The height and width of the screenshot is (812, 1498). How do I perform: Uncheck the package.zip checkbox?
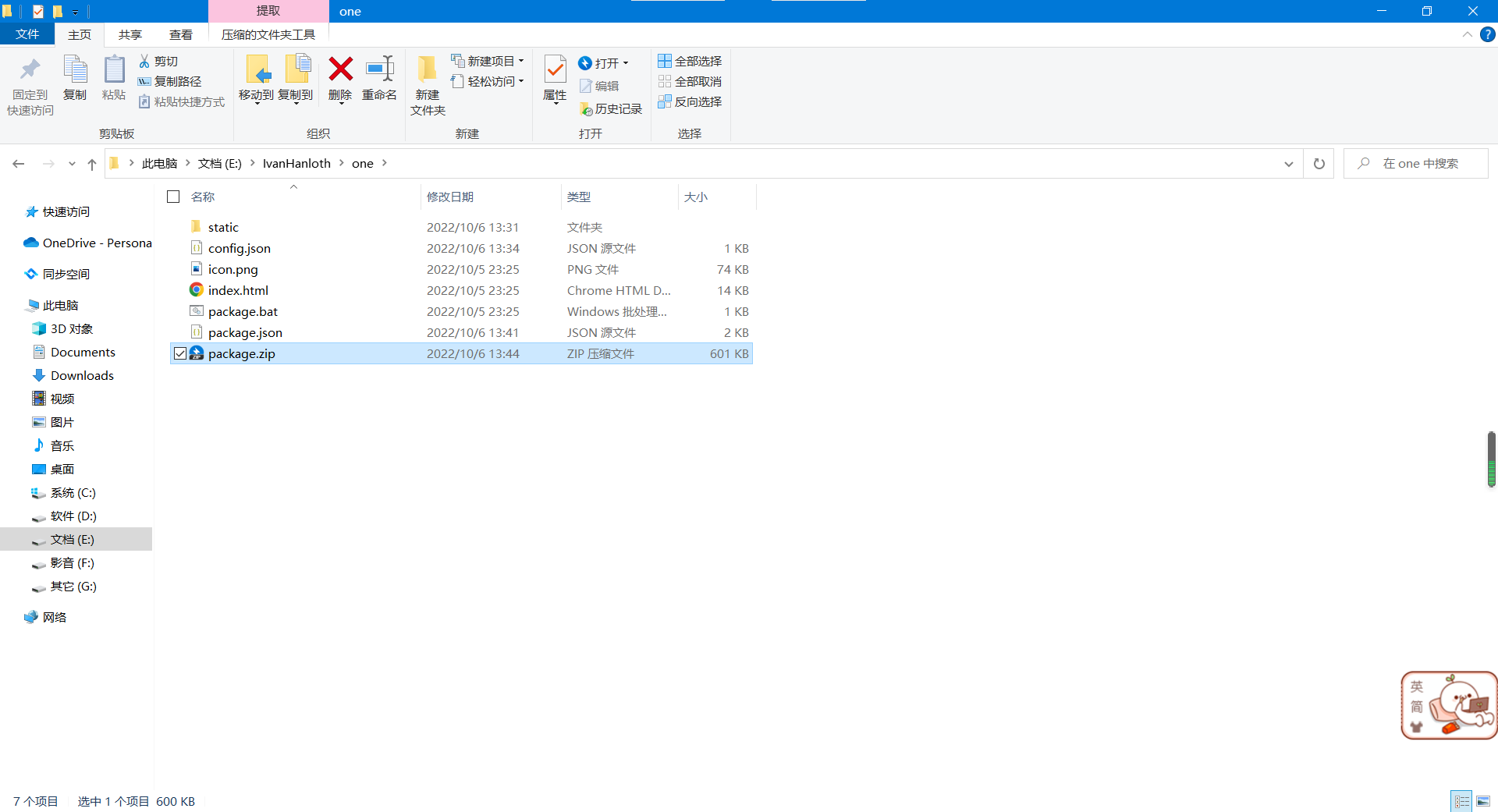[x=180, y=353]
